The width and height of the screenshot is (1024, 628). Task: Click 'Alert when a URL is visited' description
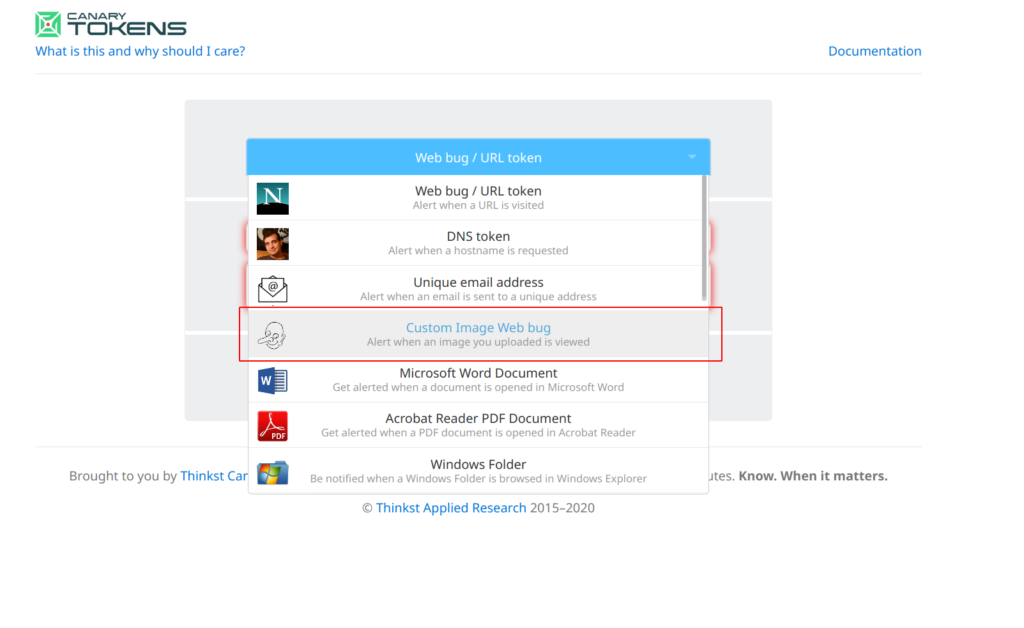478,205
